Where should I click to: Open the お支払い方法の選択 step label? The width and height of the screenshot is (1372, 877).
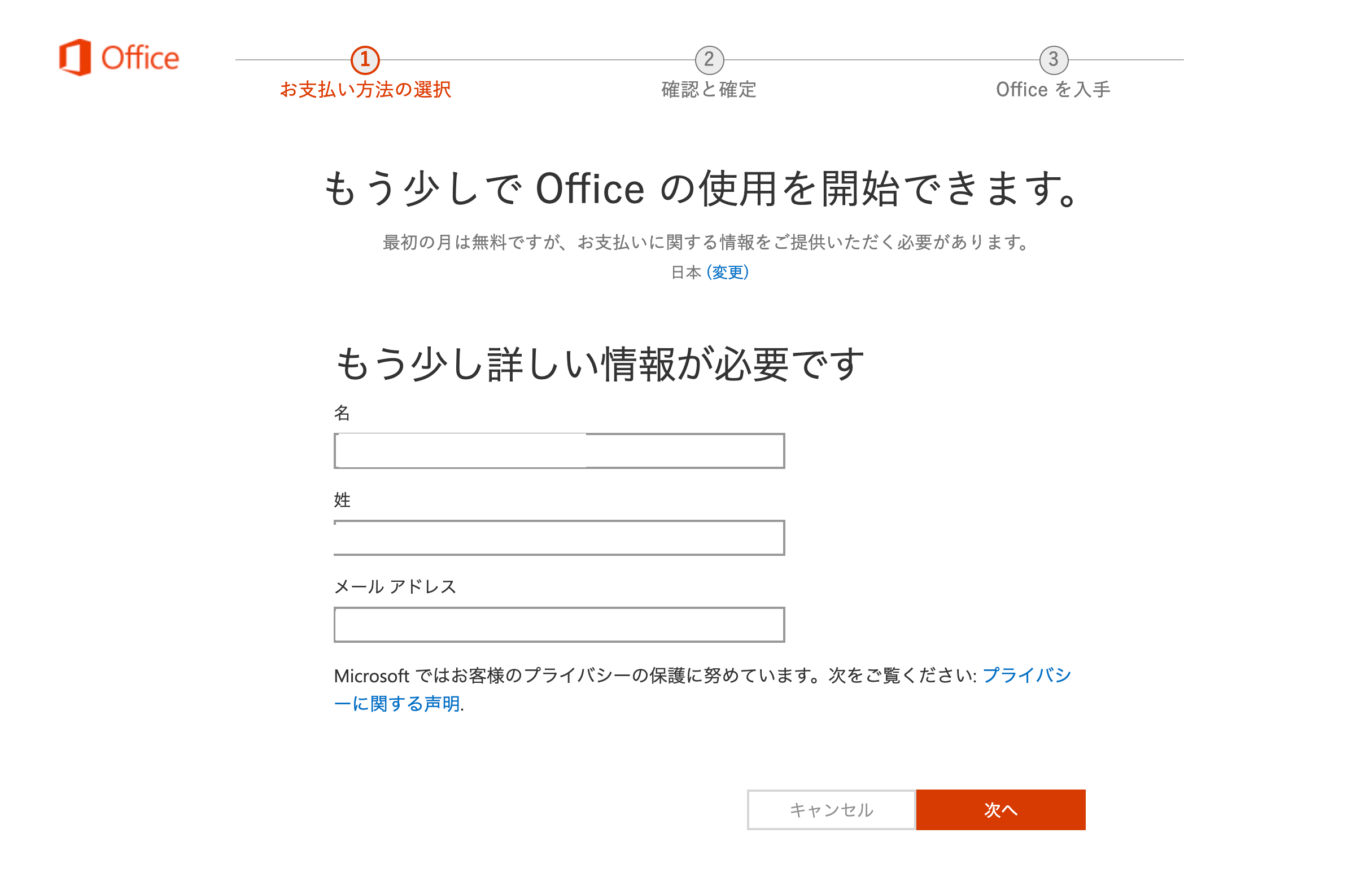click(x=365, y=89)
